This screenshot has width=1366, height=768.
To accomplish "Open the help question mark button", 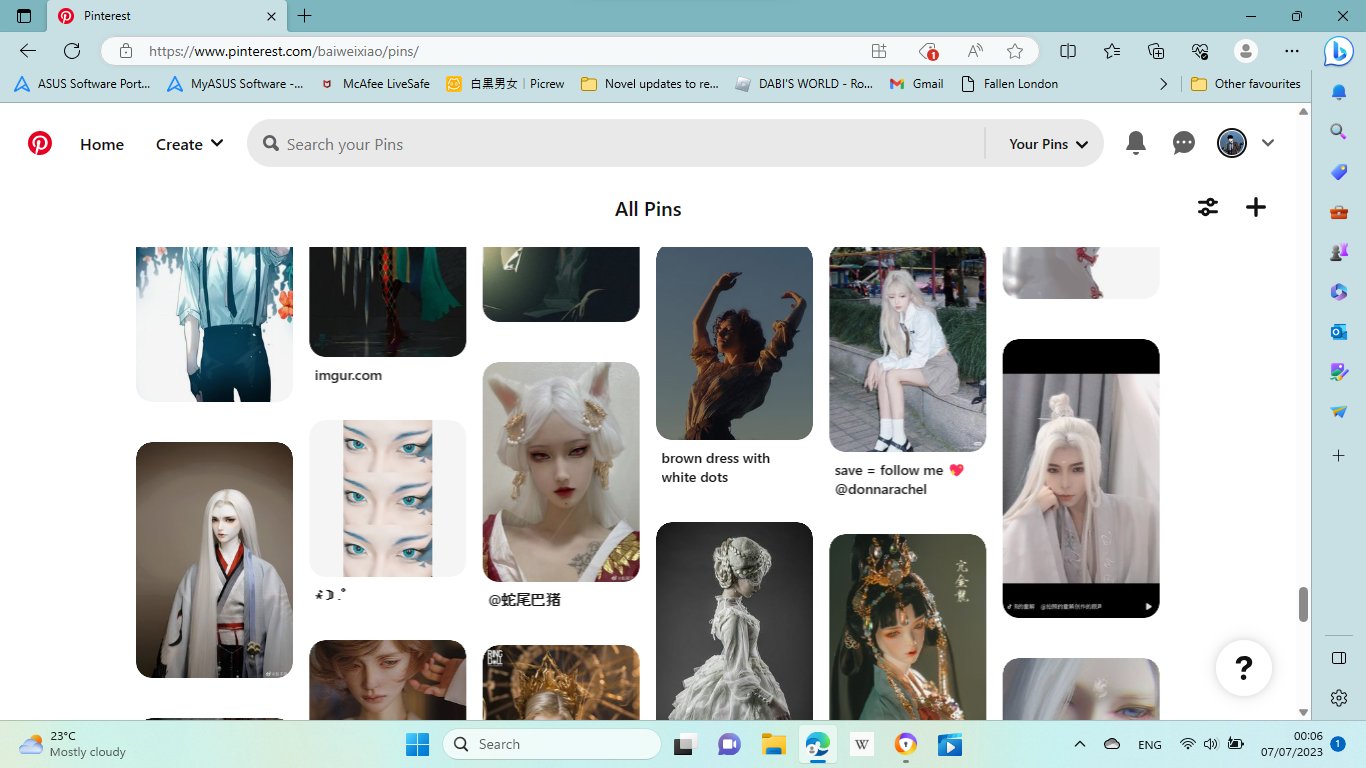I will pos(1243,667).
